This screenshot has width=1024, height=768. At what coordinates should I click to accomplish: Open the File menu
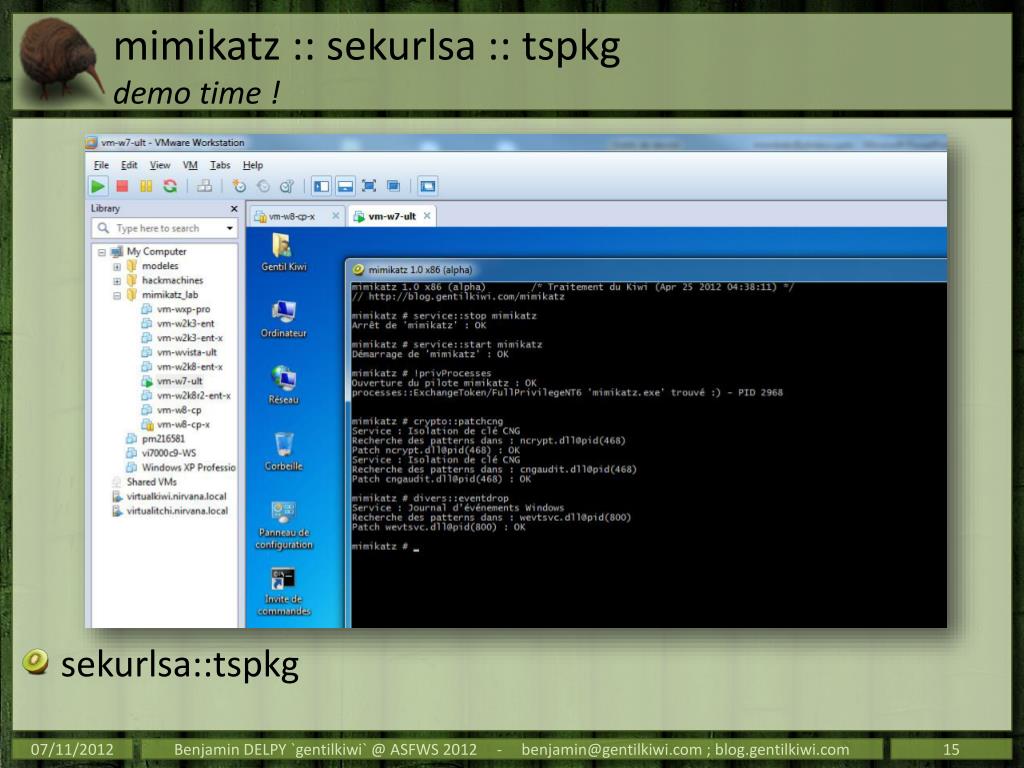[101, 165]
